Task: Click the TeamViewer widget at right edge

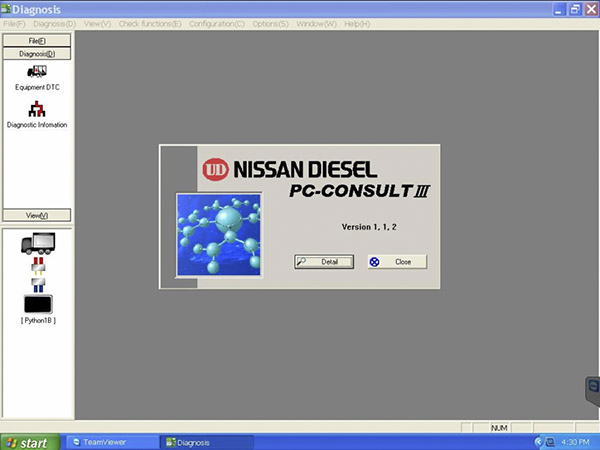Action: pos(592,389)
